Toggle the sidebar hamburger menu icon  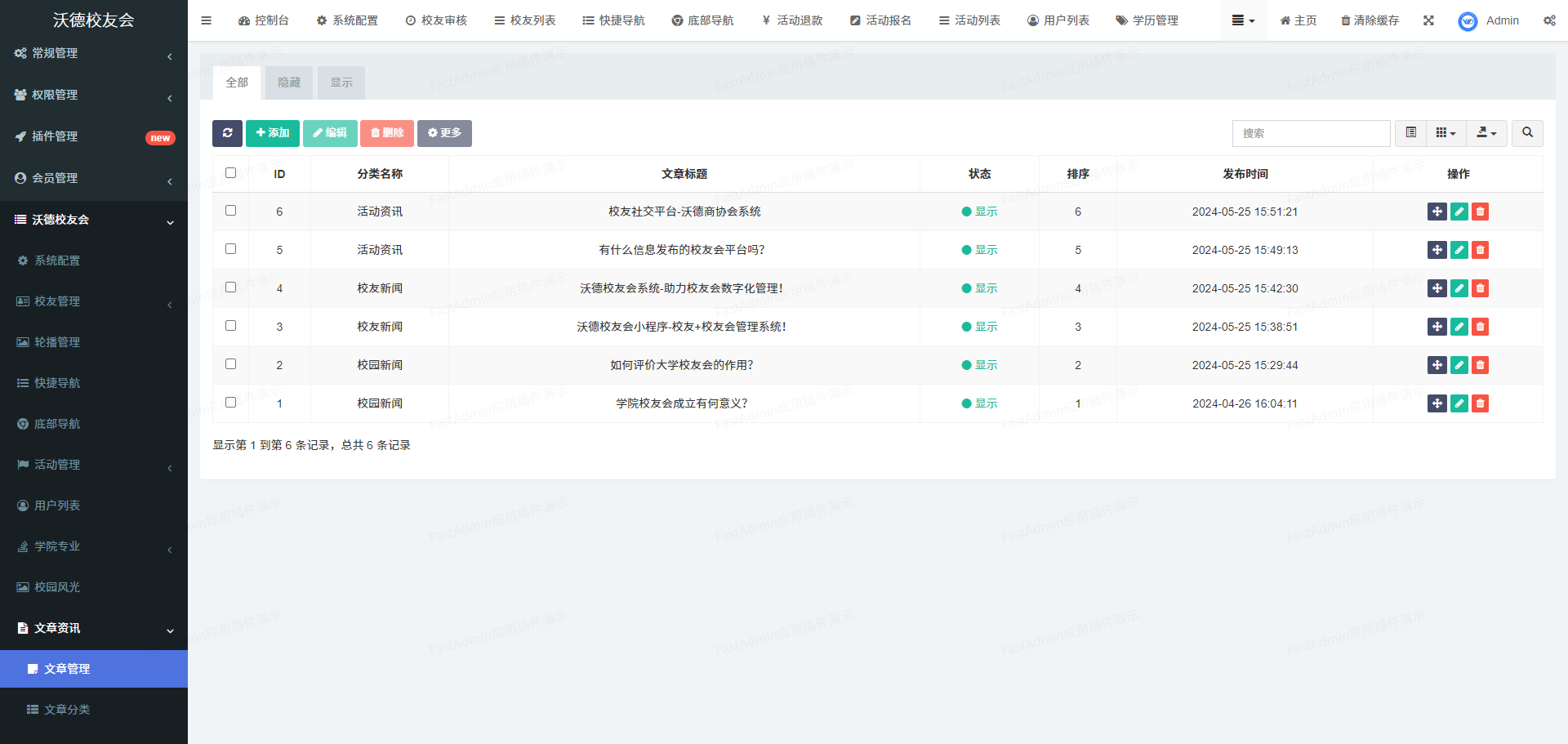pos(206,20)
